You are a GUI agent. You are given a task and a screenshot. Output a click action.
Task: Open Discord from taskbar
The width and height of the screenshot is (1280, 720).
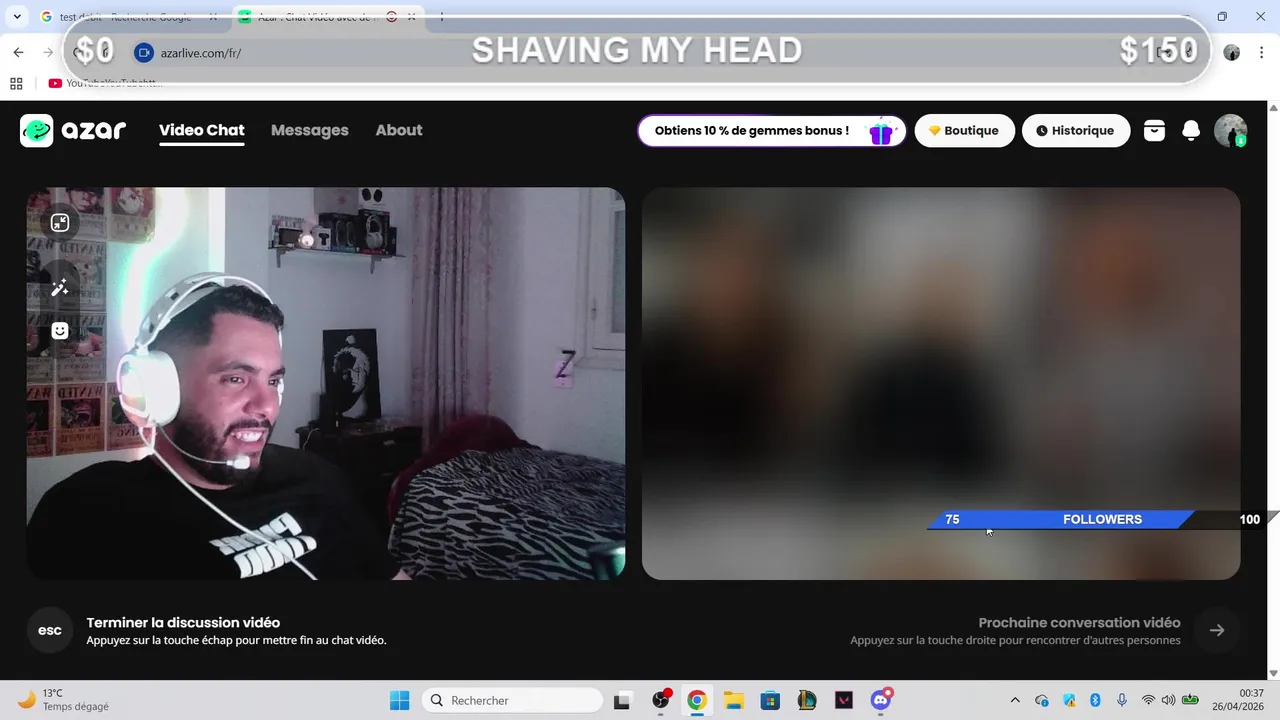coord(881,700)
